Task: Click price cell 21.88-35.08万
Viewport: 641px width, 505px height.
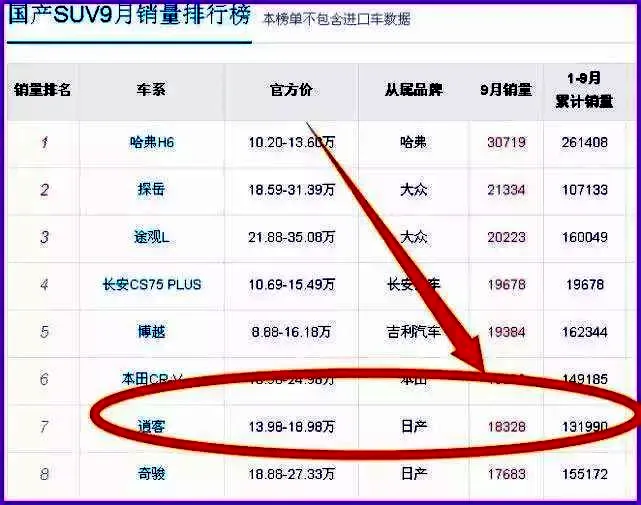Action: [291, 237]
